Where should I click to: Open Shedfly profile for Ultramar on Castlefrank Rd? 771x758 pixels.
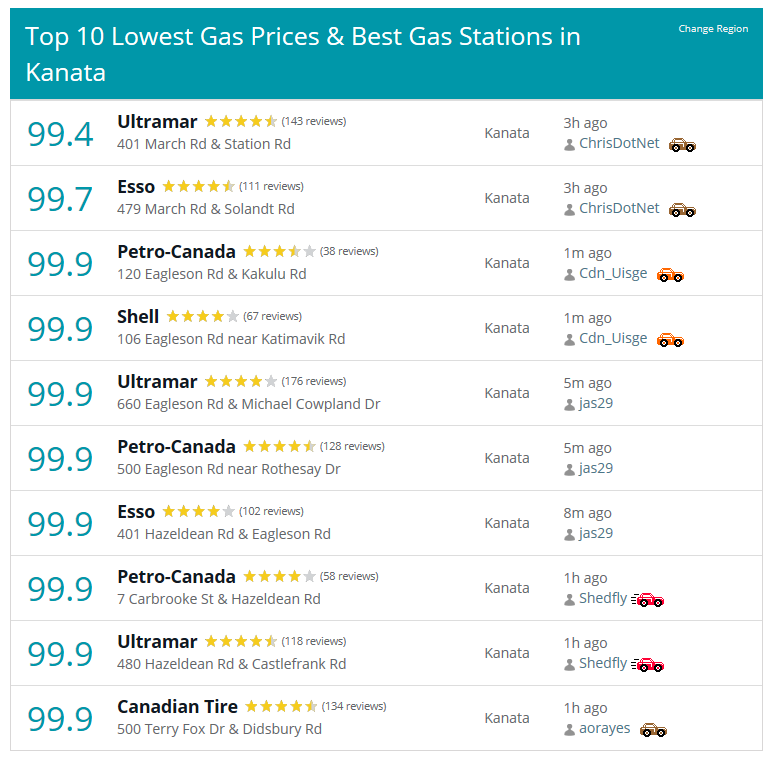pyautogui.click(x=603, y=663)
